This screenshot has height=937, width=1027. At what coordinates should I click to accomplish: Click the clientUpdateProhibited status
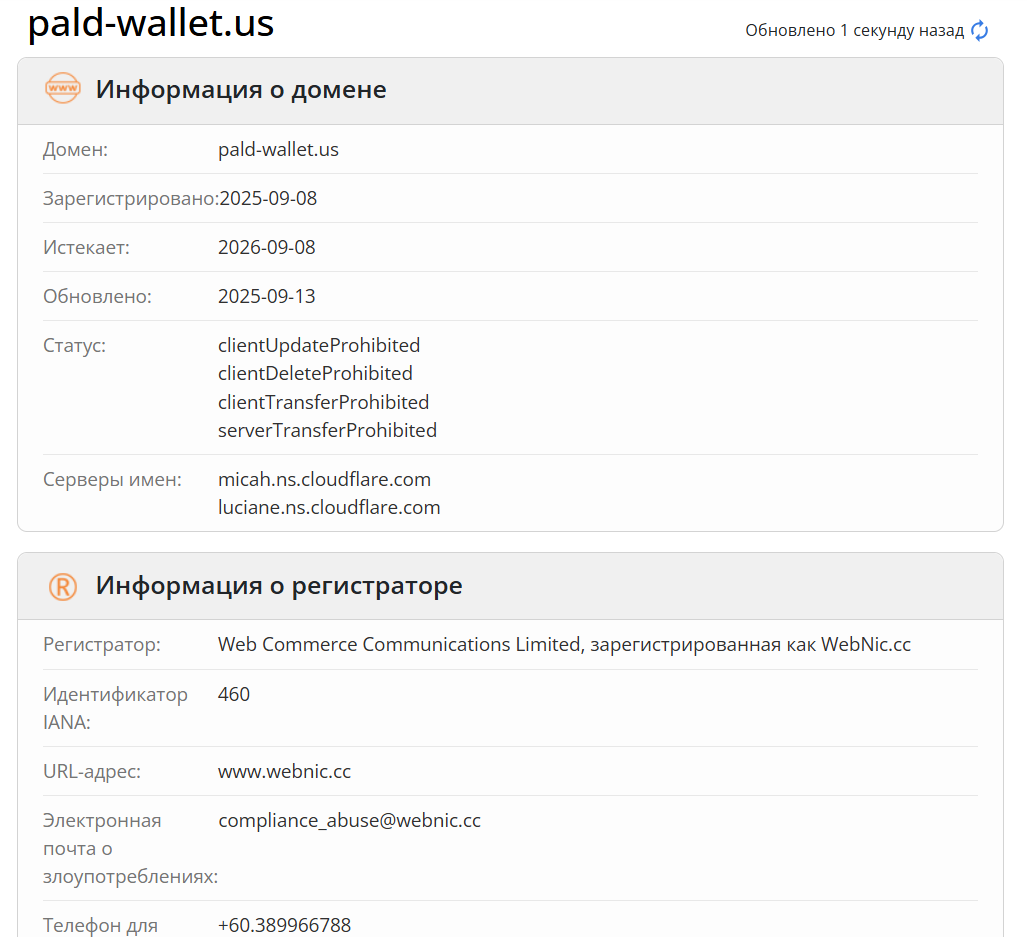pyautogui.click(x=319, y=345)
